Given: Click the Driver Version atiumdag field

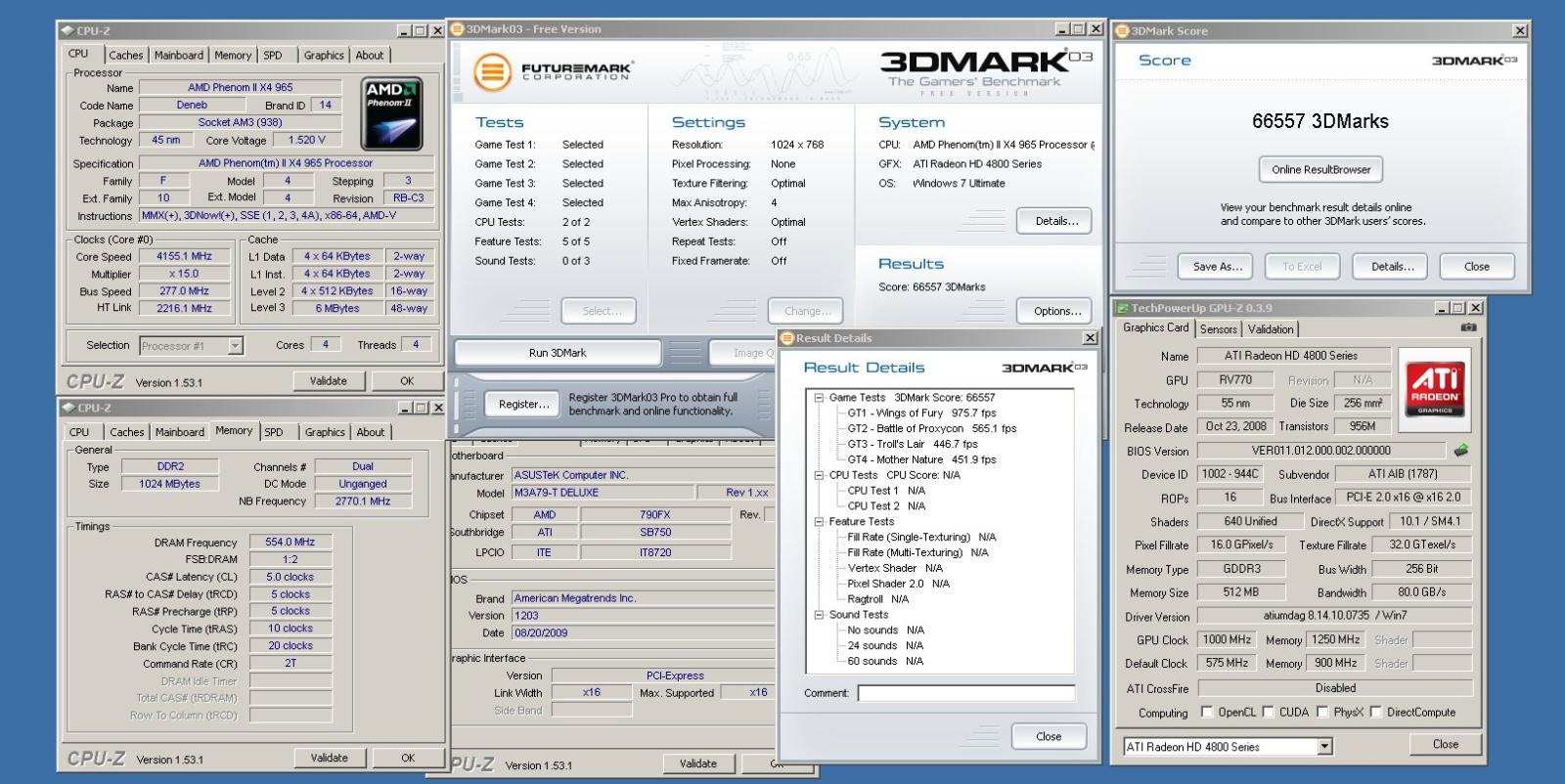Looking at the screenshot, I should pos(1334,616).
